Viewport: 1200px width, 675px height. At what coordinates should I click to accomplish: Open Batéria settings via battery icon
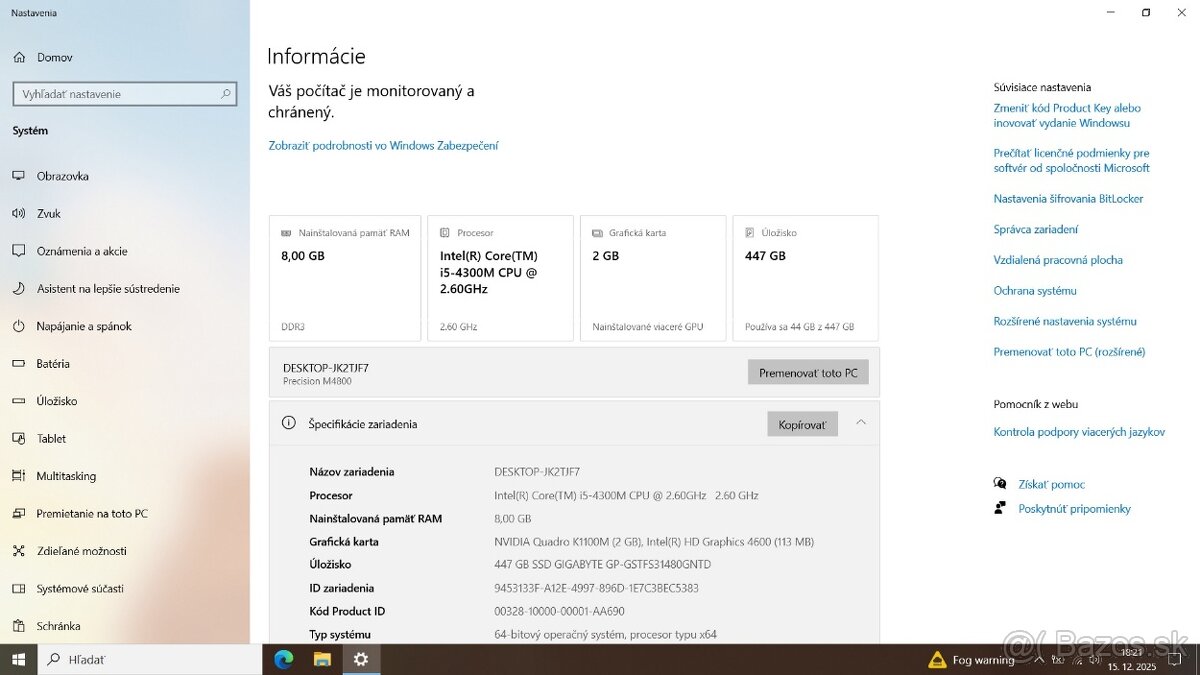[20, 364]
